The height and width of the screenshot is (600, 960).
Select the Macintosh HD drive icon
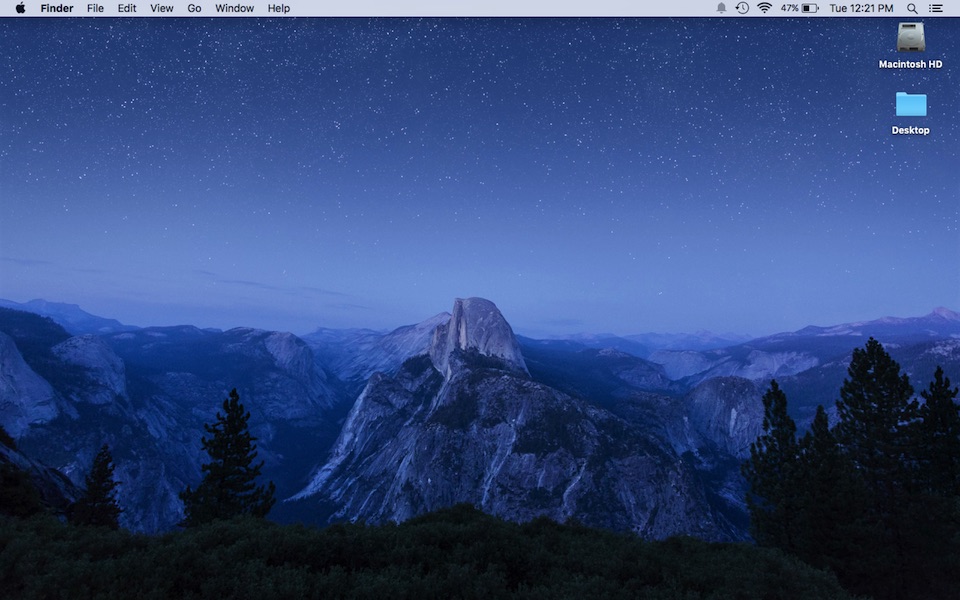point(910,37)
